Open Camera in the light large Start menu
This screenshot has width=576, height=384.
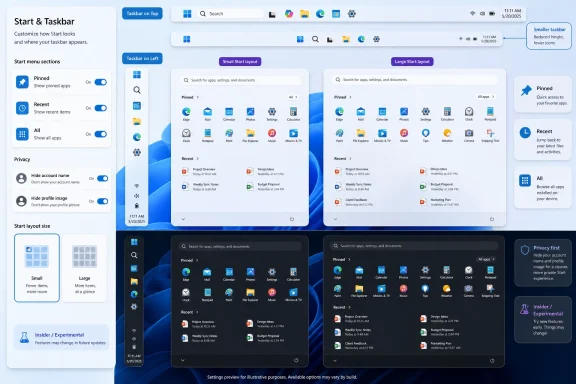click(x=469, y=135)
